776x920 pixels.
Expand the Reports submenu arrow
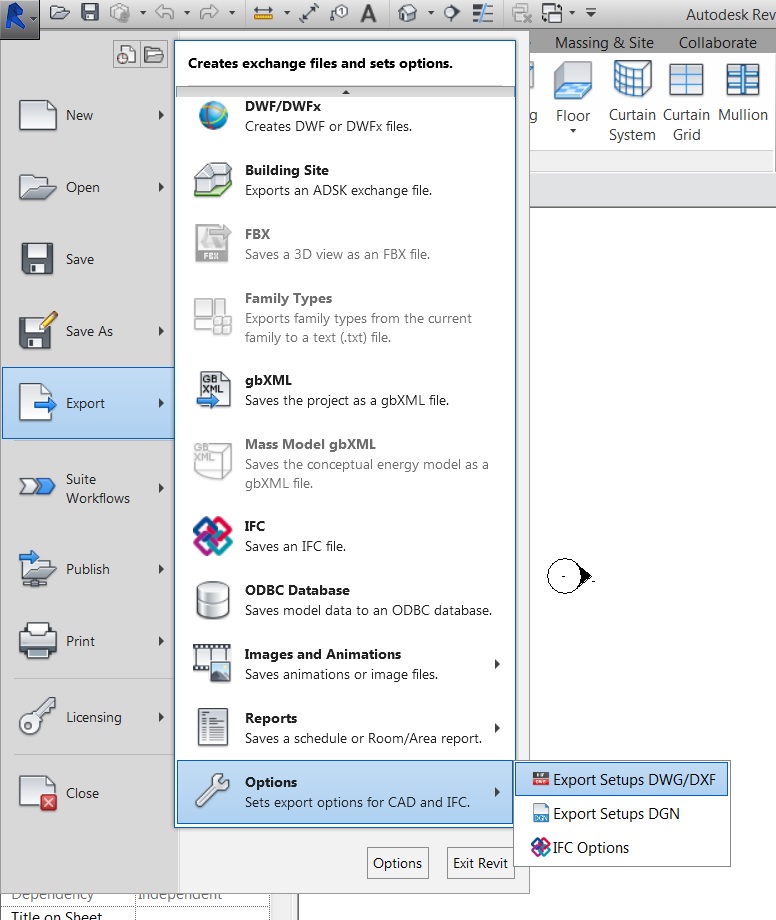(497, 728)
